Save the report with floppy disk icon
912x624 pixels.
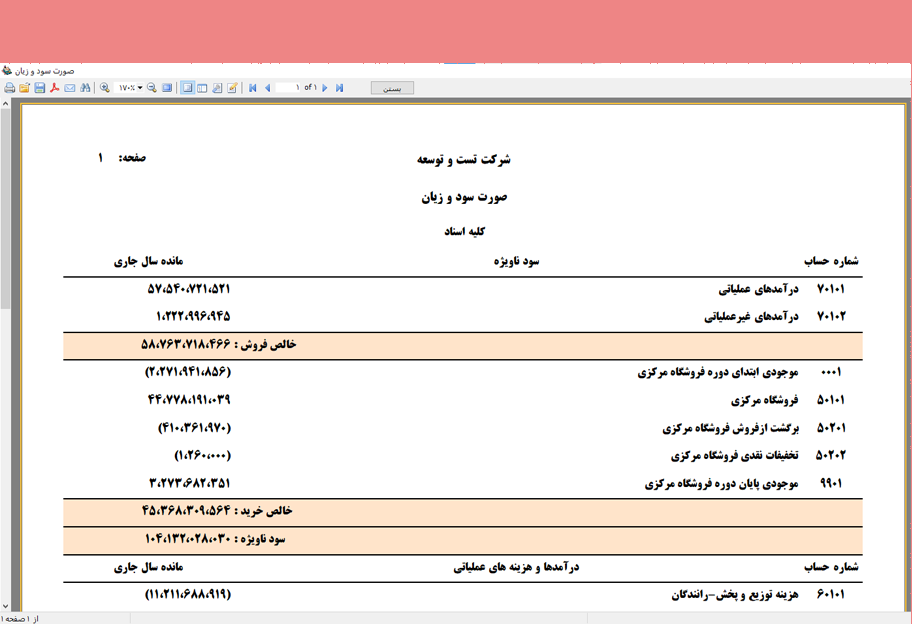[x=40, y=88]
